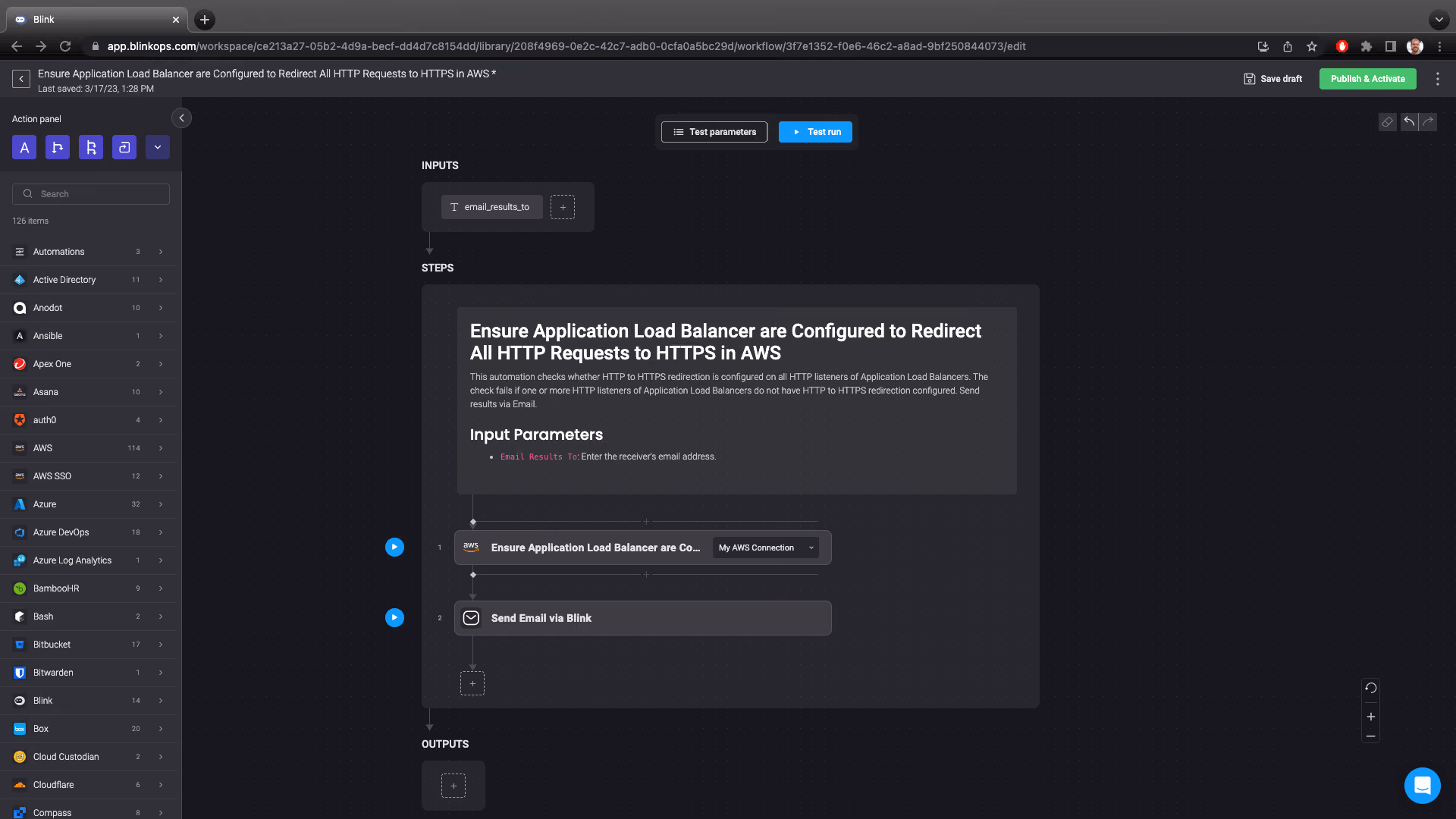Open the AWS SSO integration icon

click(20, 476)
